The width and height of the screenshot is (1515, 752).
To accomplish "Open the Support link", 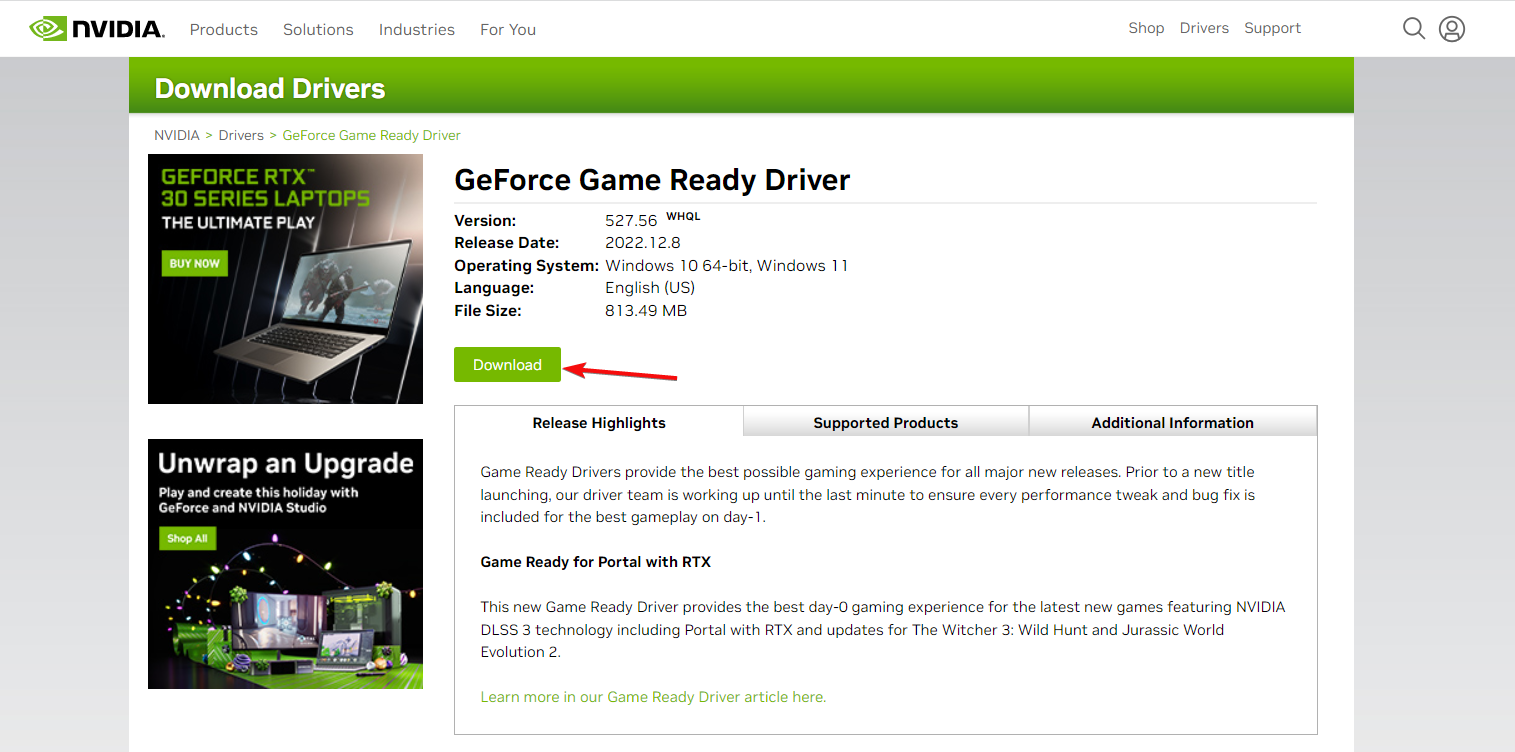I will tap(1272, 28).
